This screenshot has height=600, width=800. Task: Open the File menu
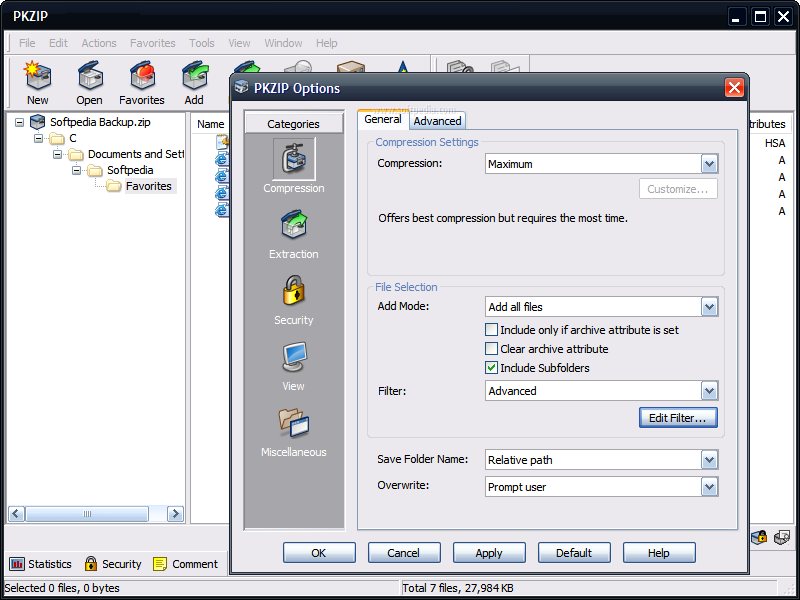pos(27,43)
